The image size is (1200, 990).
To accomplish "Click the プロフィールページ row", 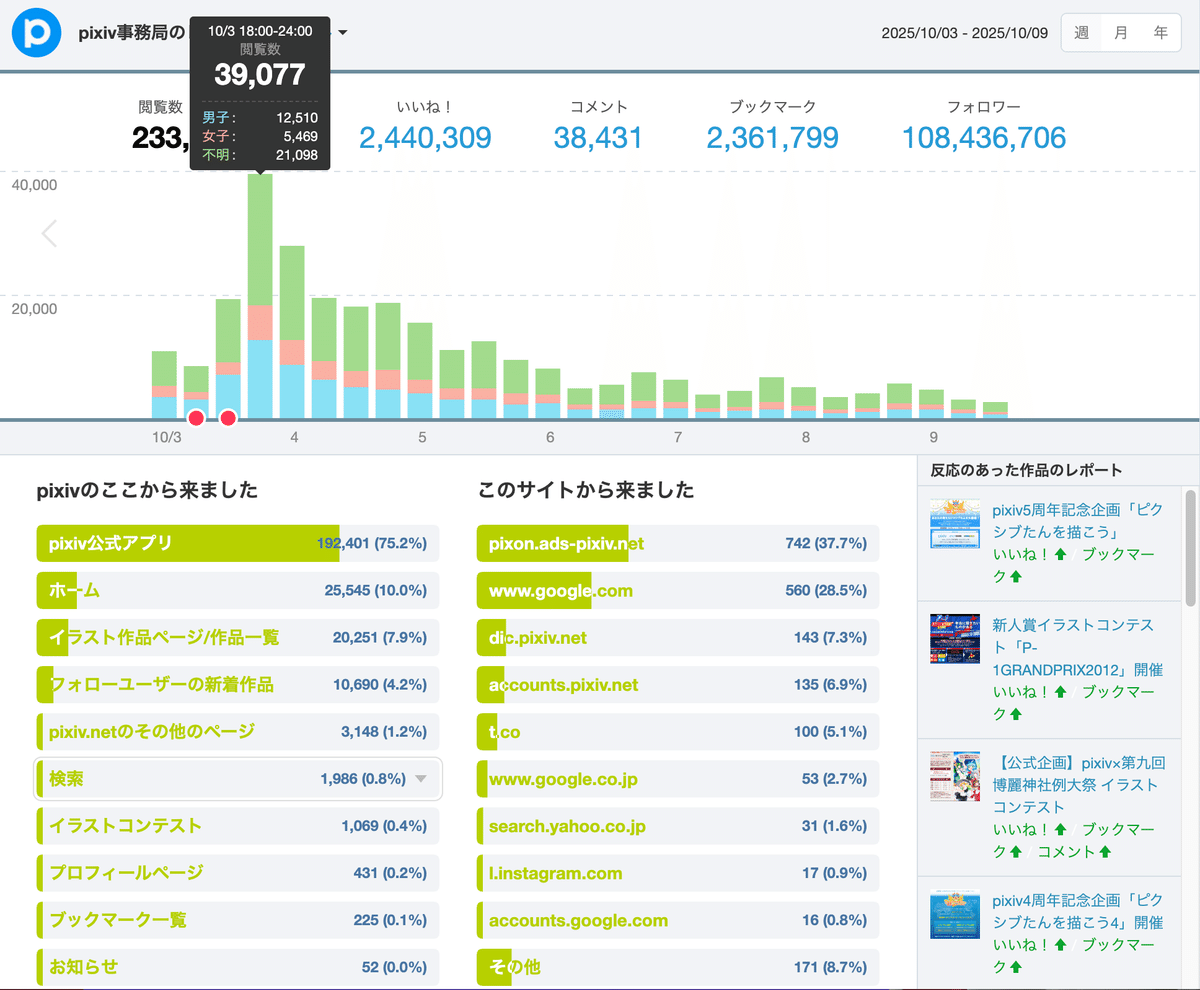I will (x=238, y=872).
